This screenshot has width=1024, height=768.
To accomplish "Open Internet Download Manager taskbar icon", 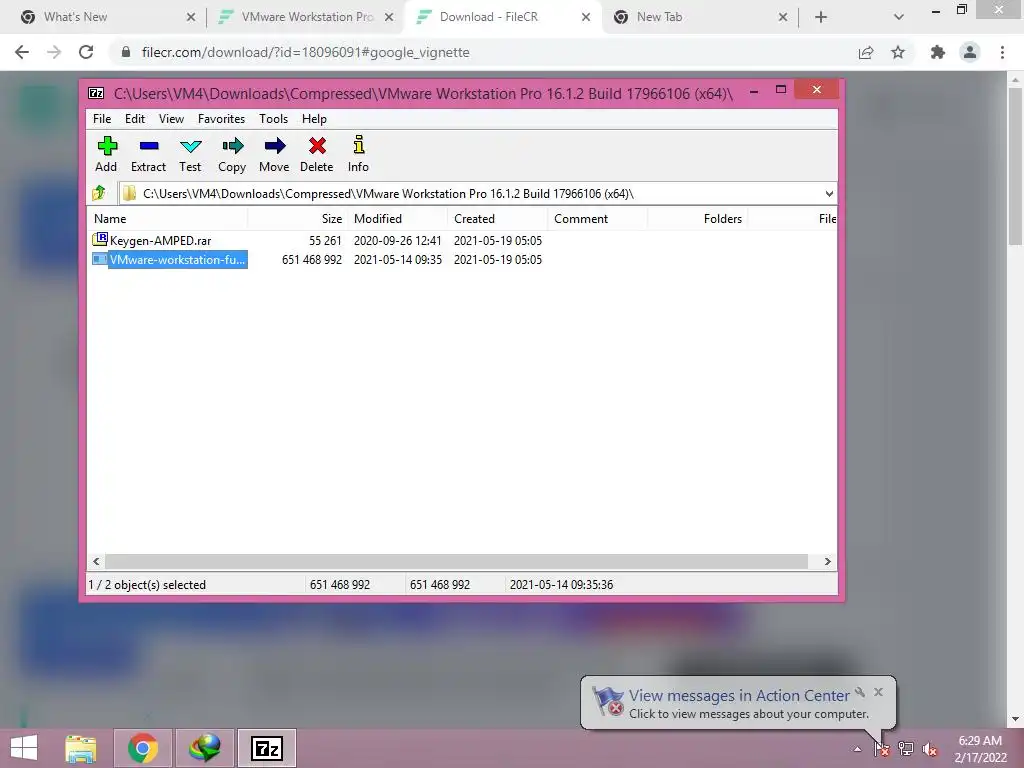I will [204, 748].
